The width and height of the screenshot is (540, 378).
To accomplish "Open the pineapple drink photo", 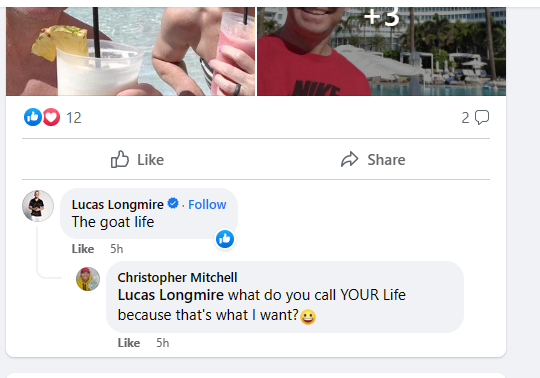I will (131, 51).
